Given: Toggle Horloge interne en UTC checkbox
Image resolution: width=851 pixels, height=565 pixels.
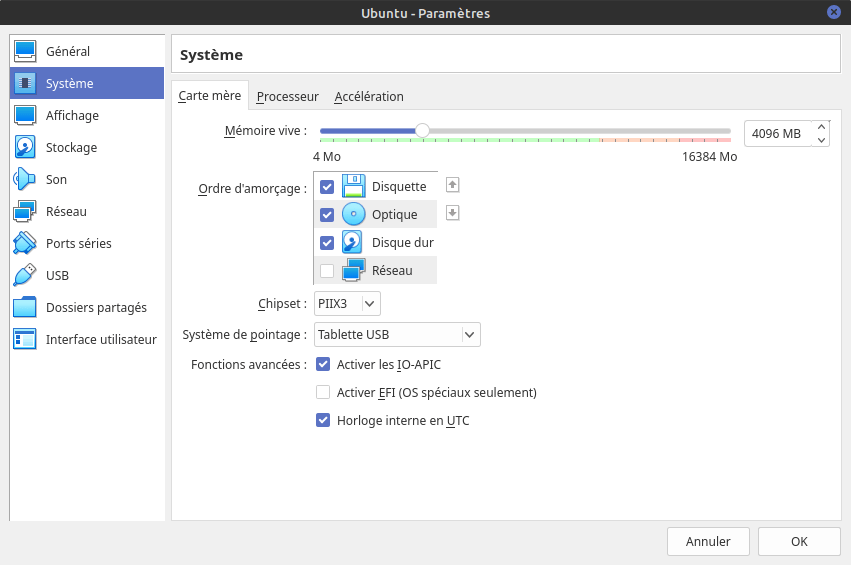Looking at the screenshot, I should pyautogui.click(x=323, y=420).
